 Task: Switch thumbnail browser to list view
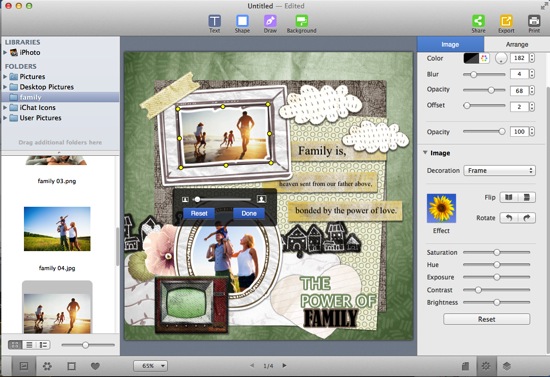29,345
